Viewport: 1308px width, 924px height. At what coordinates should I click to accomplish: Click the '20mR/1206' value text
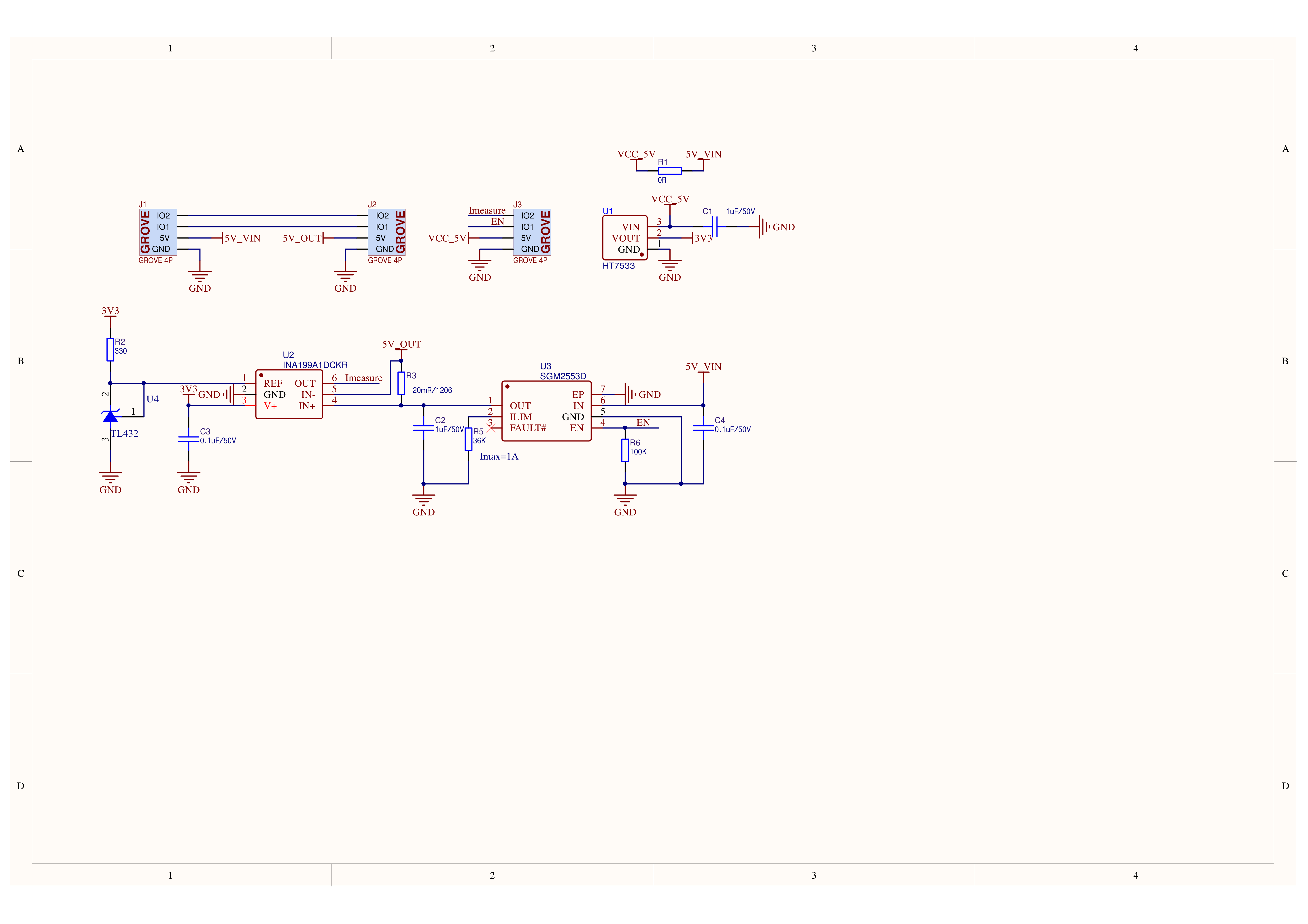[x=432, y=390]
